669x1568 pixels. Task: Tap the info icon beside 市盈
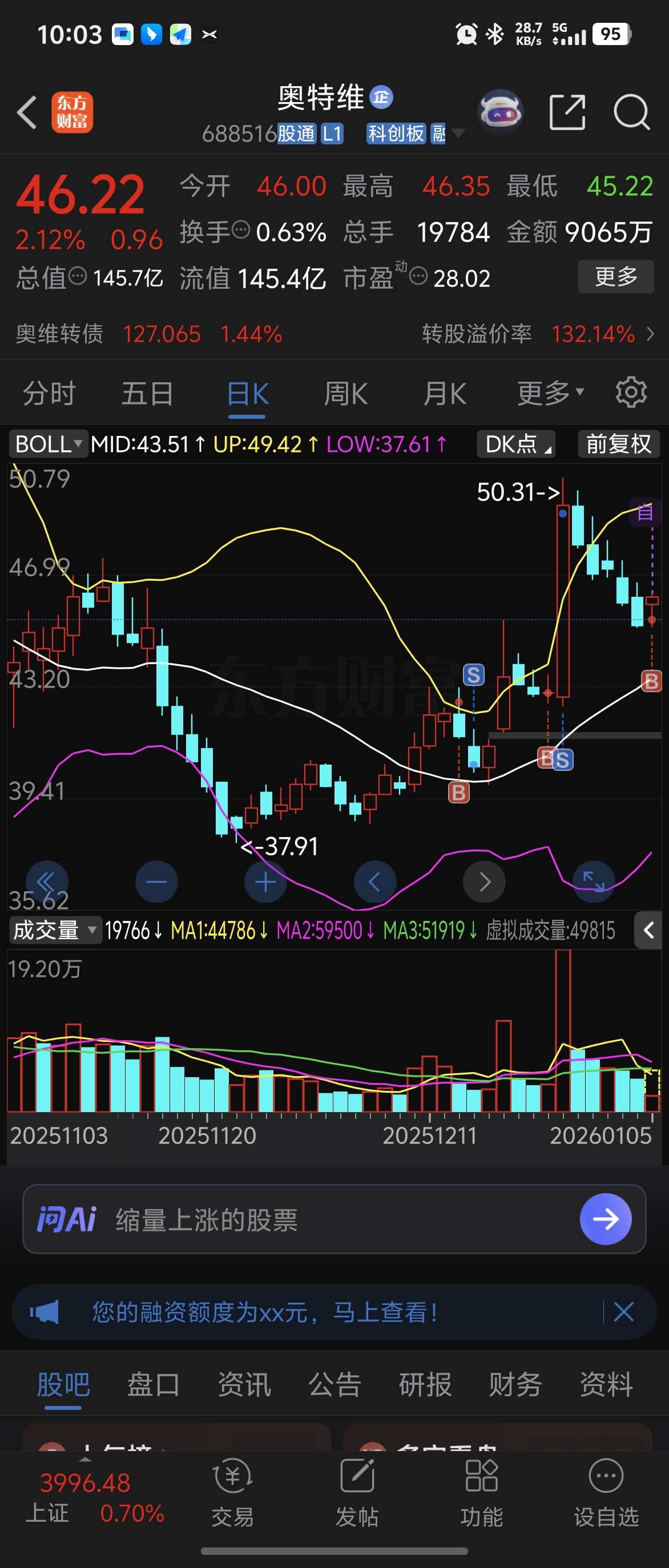pyautogui.click(x=418, y=277)
